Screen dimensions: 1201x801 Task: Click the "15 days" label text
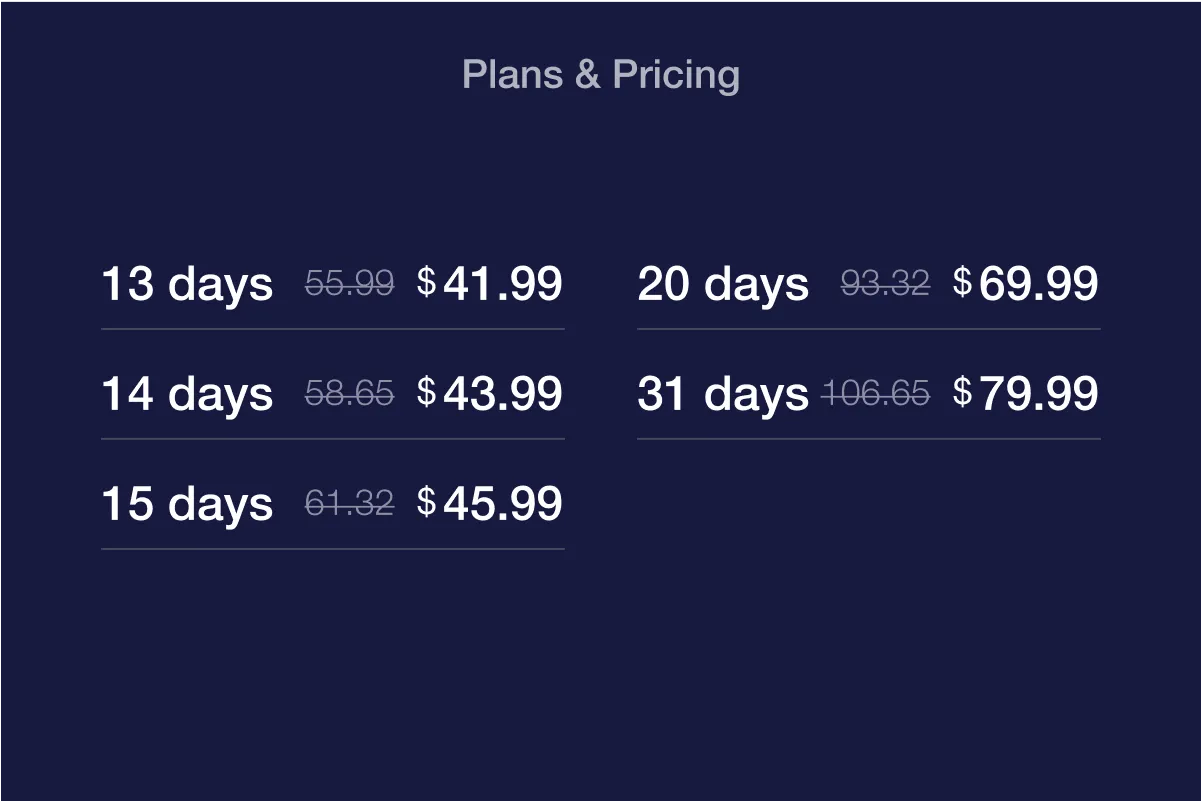(x=187, y=504)
